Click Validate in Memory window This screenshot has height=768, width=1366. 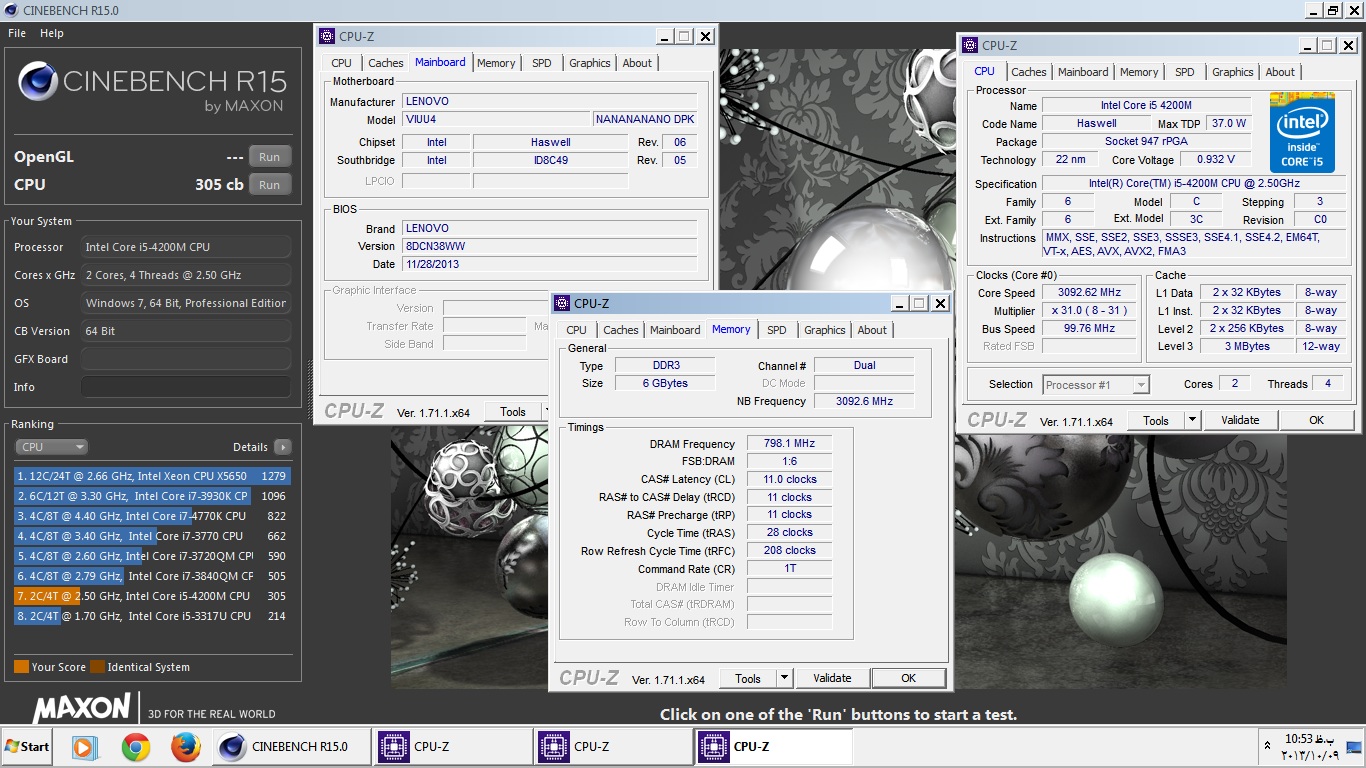832,678
